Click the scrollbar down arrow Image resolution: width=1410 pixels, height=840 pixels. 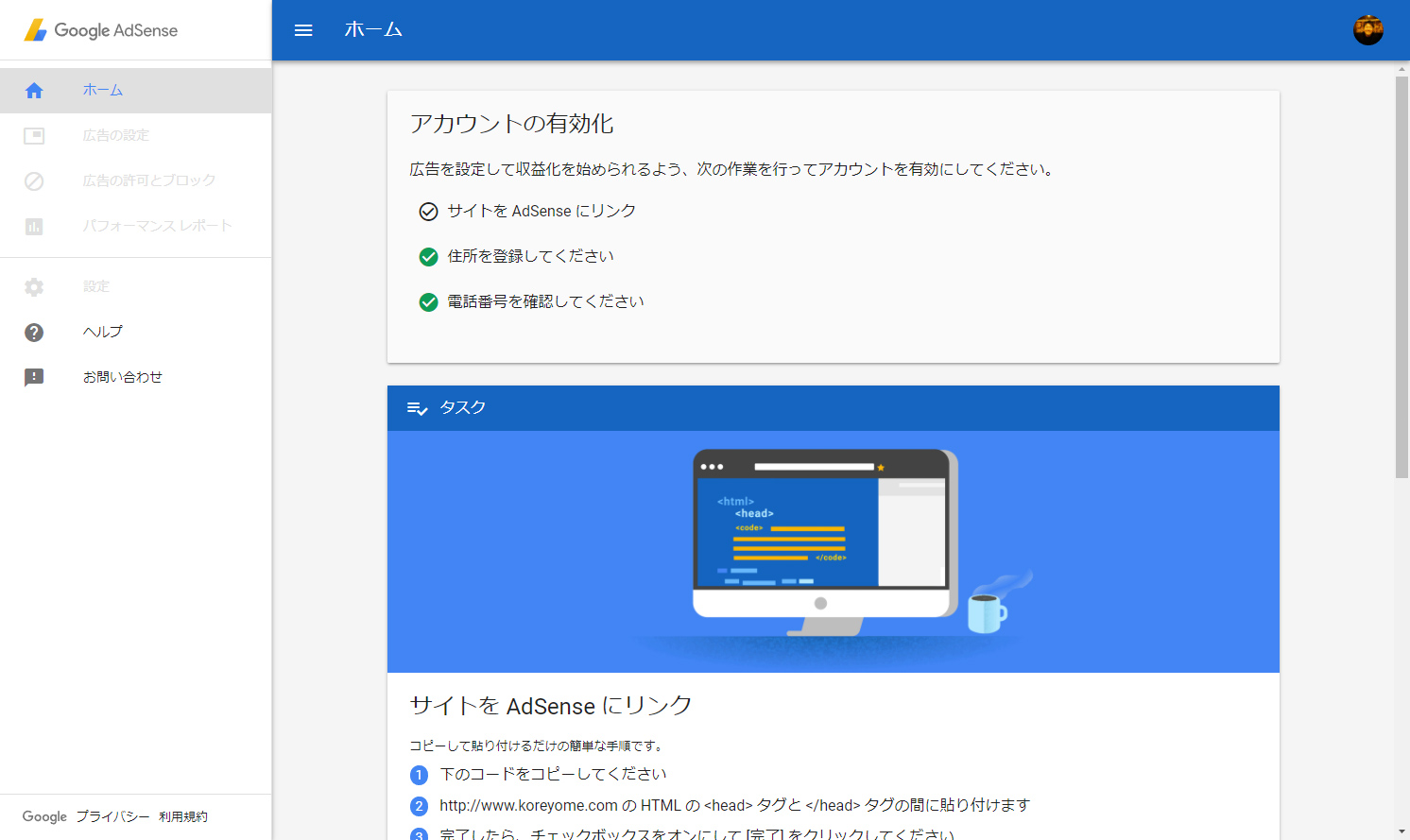[x=1401, y=832]
